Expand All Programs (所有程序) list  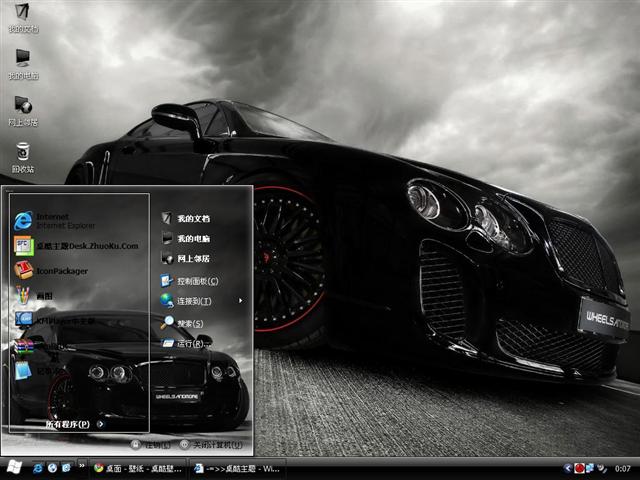pyautogui.click(x=74, y=424)
